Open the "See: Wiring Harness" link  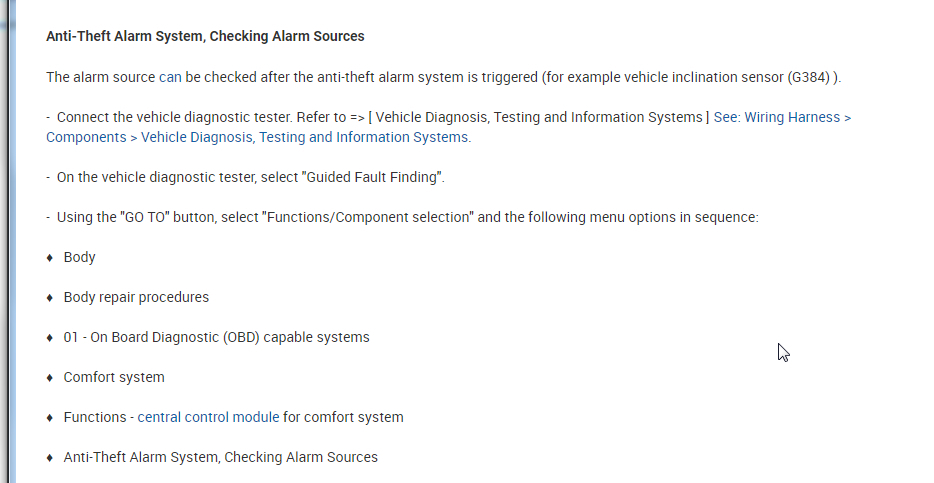point(782,117)
